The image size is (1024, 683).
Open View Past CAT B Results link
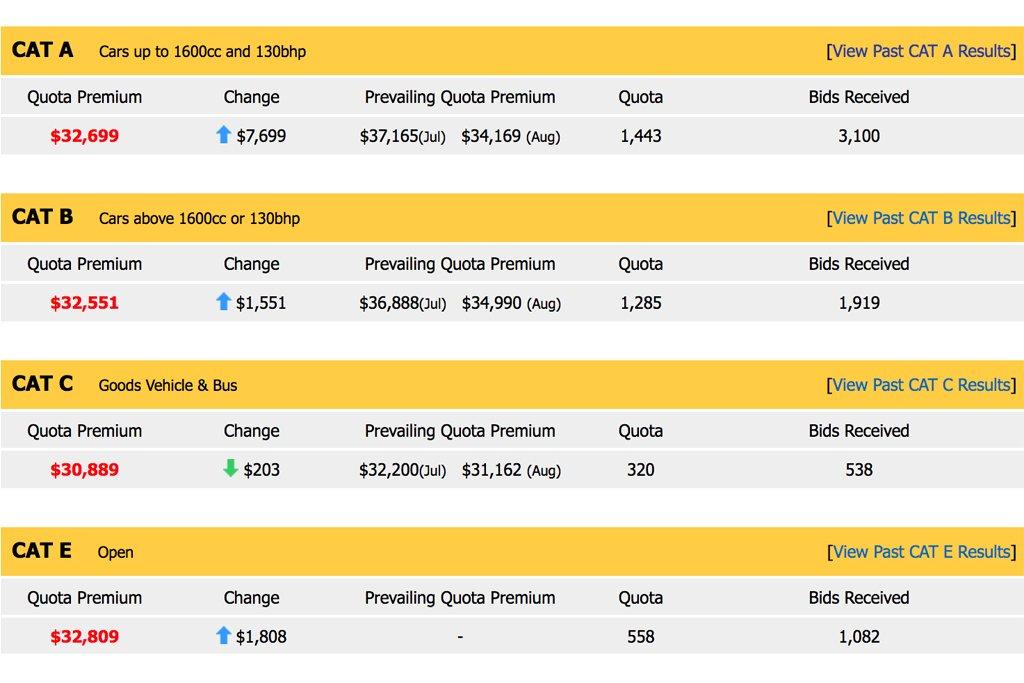pos(920,218)
